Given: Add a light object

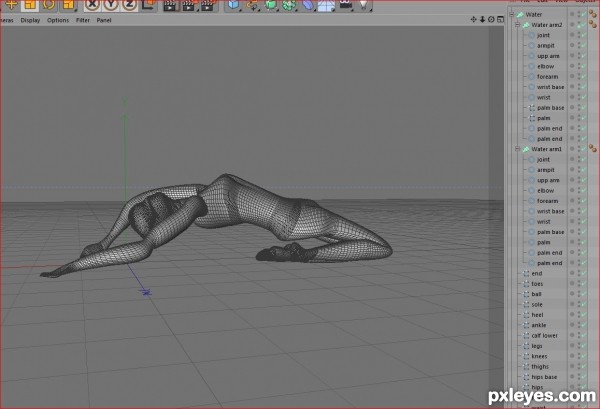Looking at the screenshot, I should coord(364,5).
